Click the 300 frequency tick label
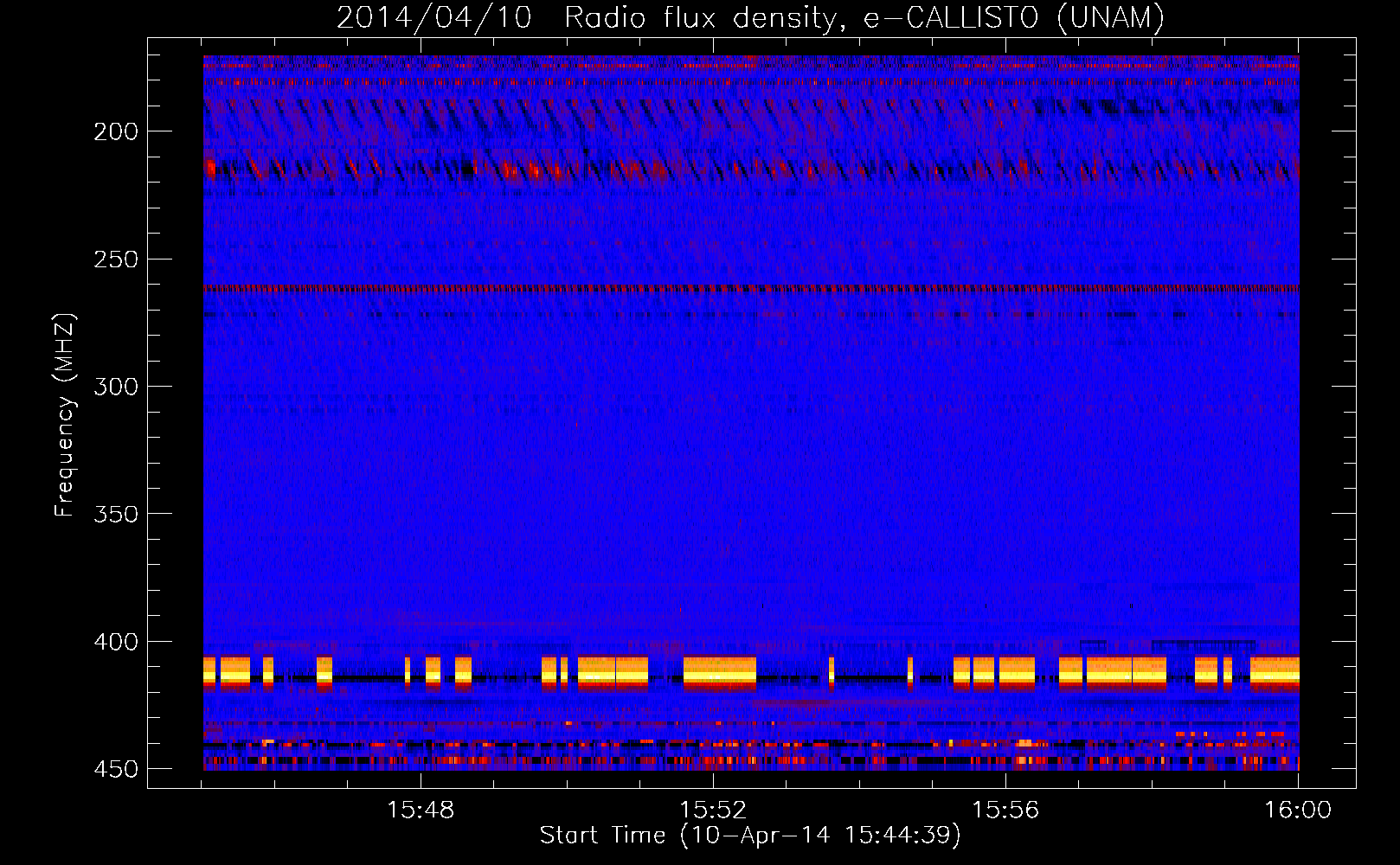Image resolution: width=1400 pixels, height=865 pixels. coord(116,387)
